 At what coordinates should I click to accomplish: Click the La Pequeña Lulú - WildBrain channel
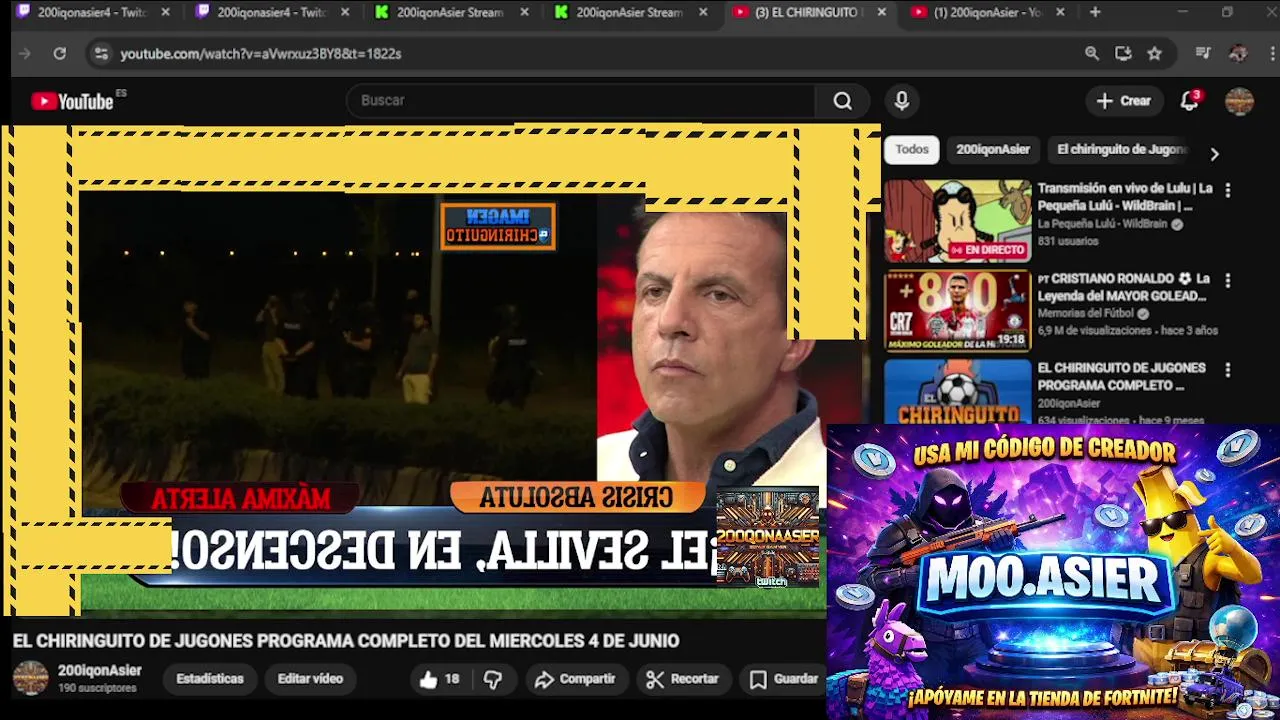pos(1102,224)
